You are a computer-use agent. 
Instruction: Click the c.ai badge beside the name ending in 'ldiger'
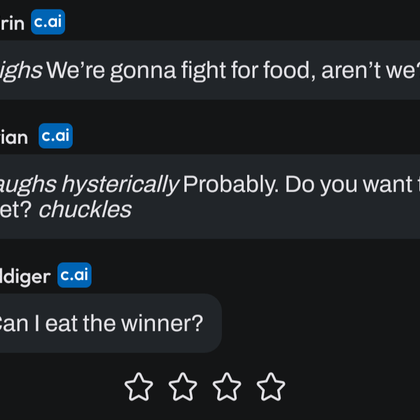tap(74, 275)
